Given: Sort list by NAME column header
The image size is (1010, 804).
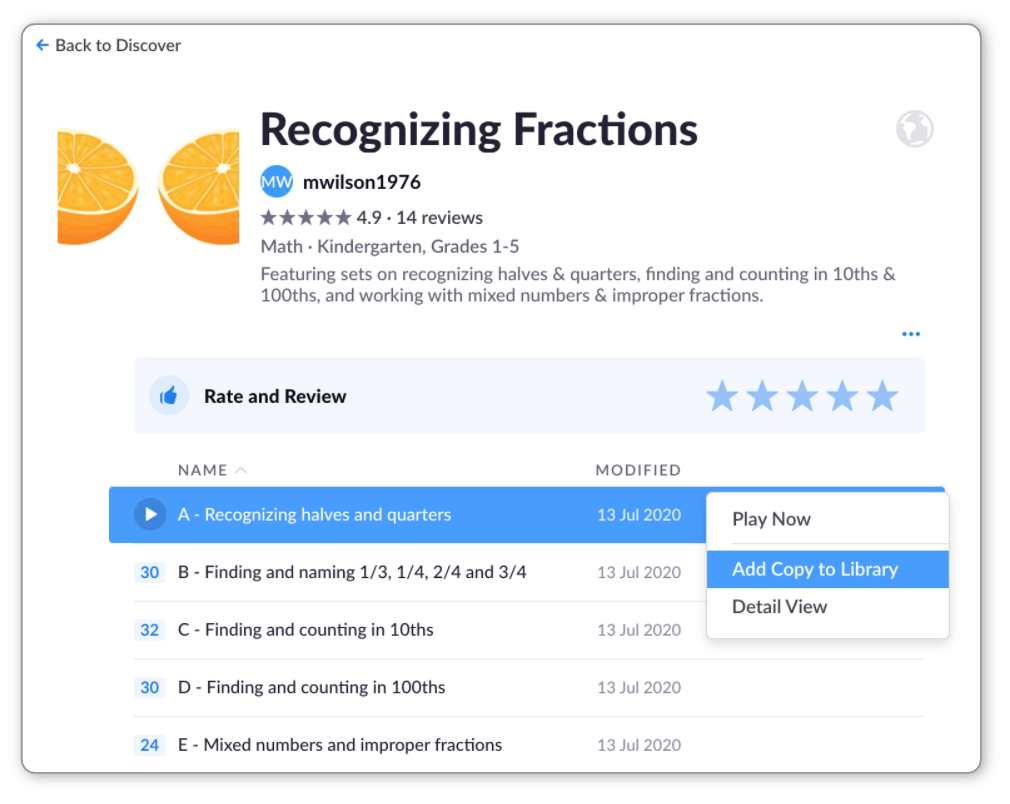Looking at the screenshot, I should click(x=203, y=470).
